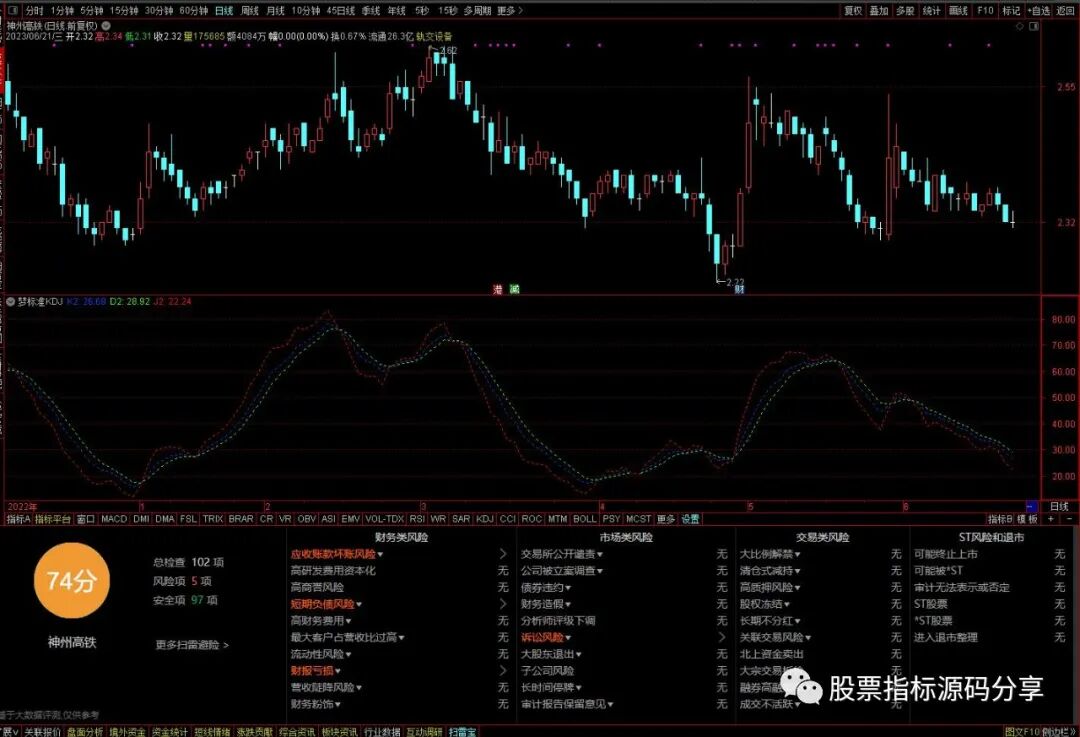This screenshot has width=1080, height=737.
Task: Click the 统计 button in top toolbar
Action: [931, 10]
